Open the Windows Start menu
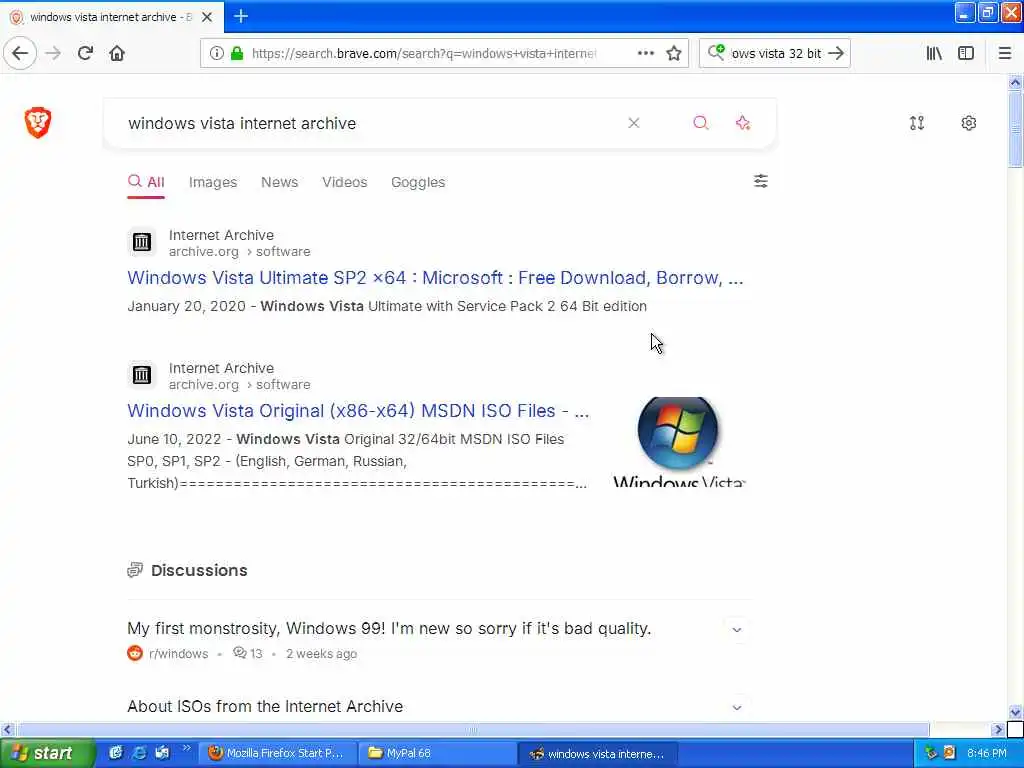The image size is (1024, 768). [47, 753]
